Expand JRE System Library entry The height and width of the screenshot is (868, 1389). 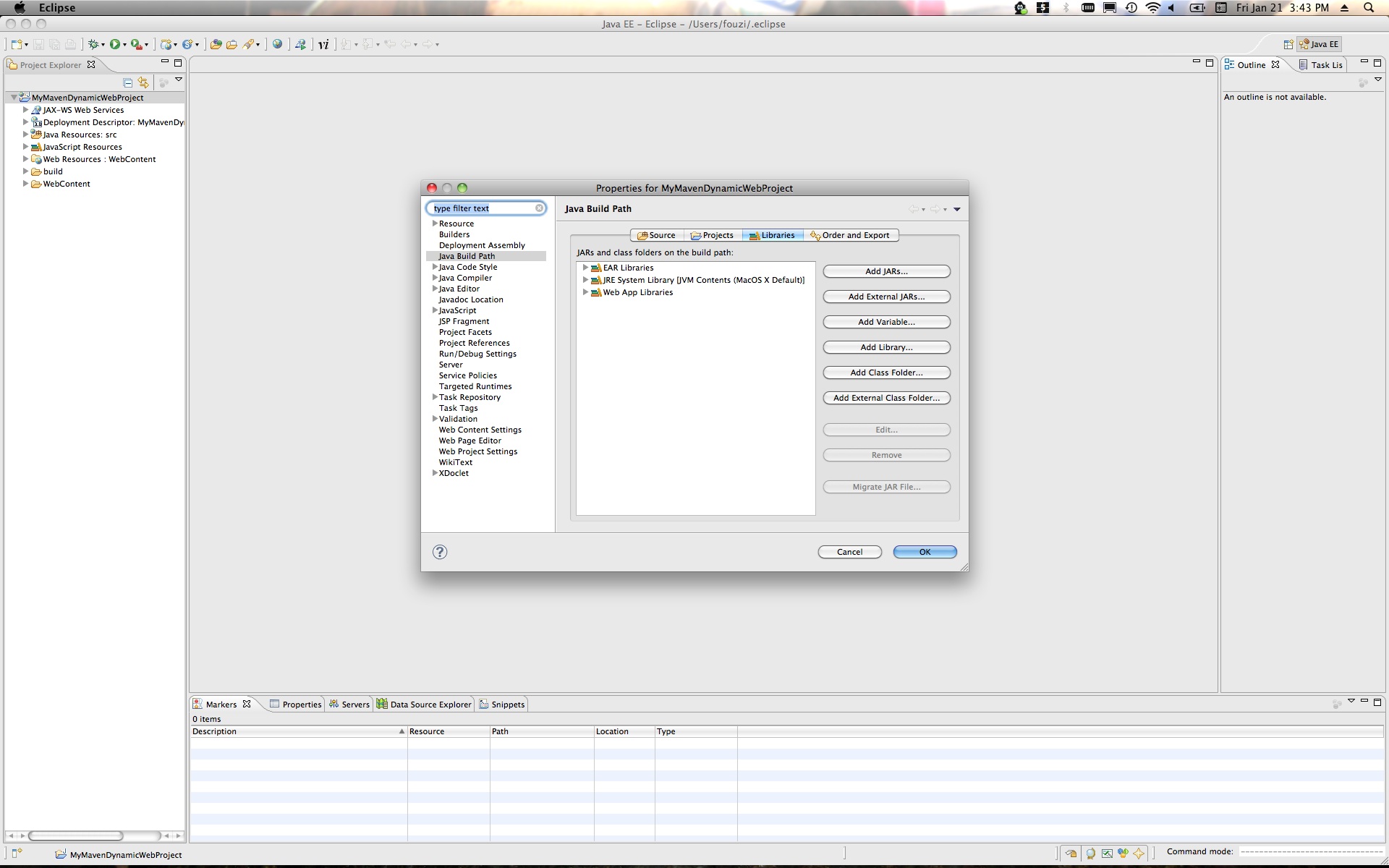pyautogui.click(x=585, y=280)
